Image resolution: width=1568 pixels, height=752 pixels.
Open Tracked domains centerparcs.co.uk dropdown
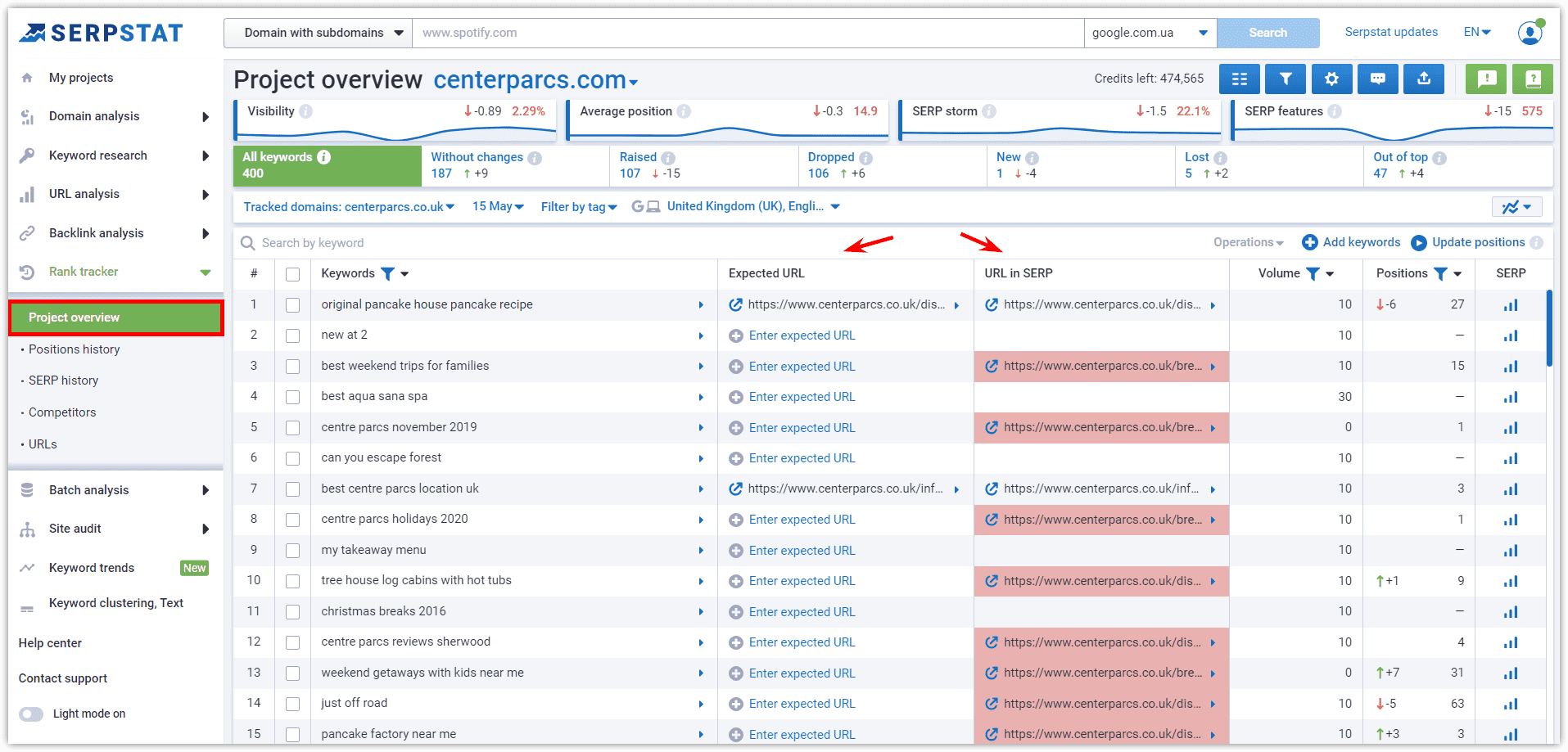point(349,207)
